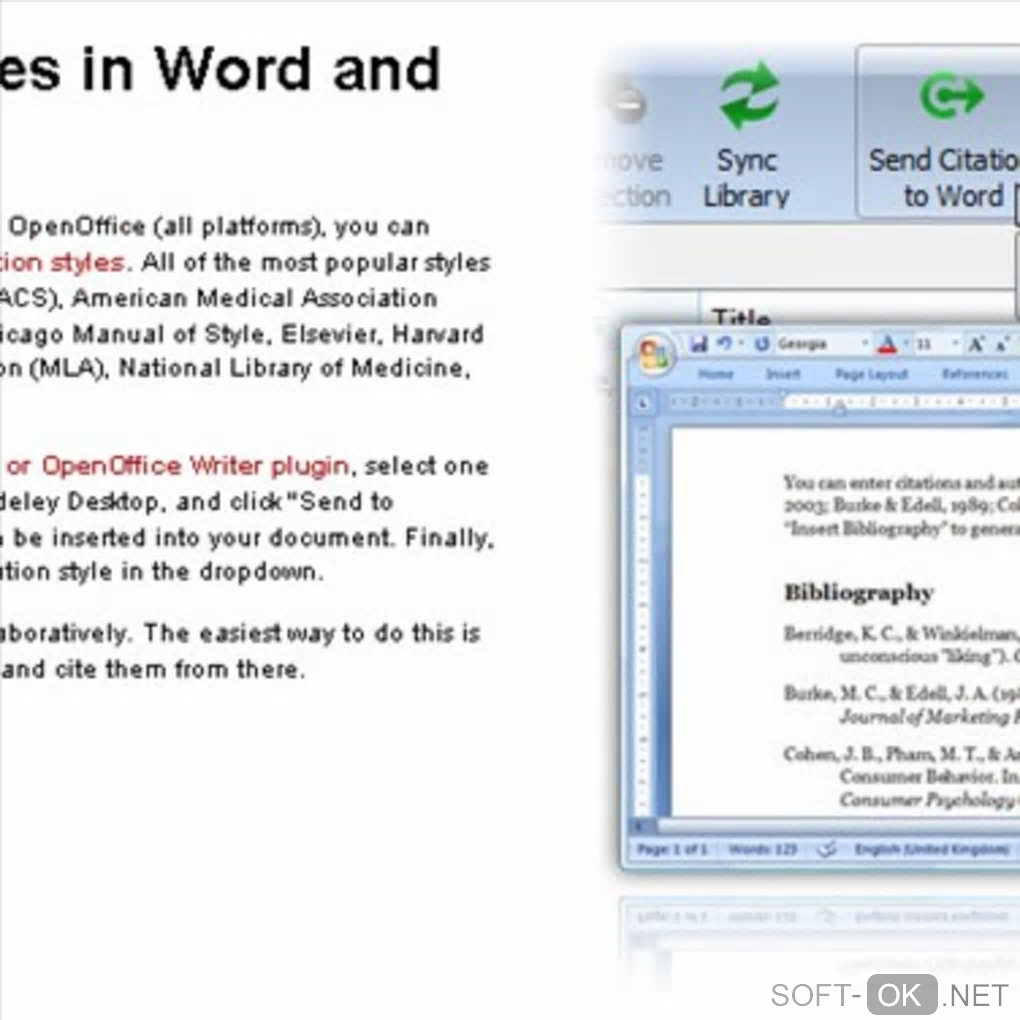Click the tab selector at ruler corner
This screenshot has height=1020, width=1020.
pyautogui.click(x=643, y=403)
